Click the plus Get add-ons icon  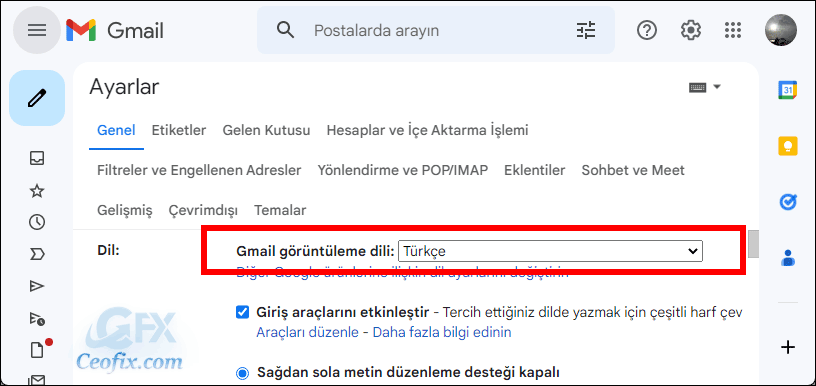coord(788,347)
